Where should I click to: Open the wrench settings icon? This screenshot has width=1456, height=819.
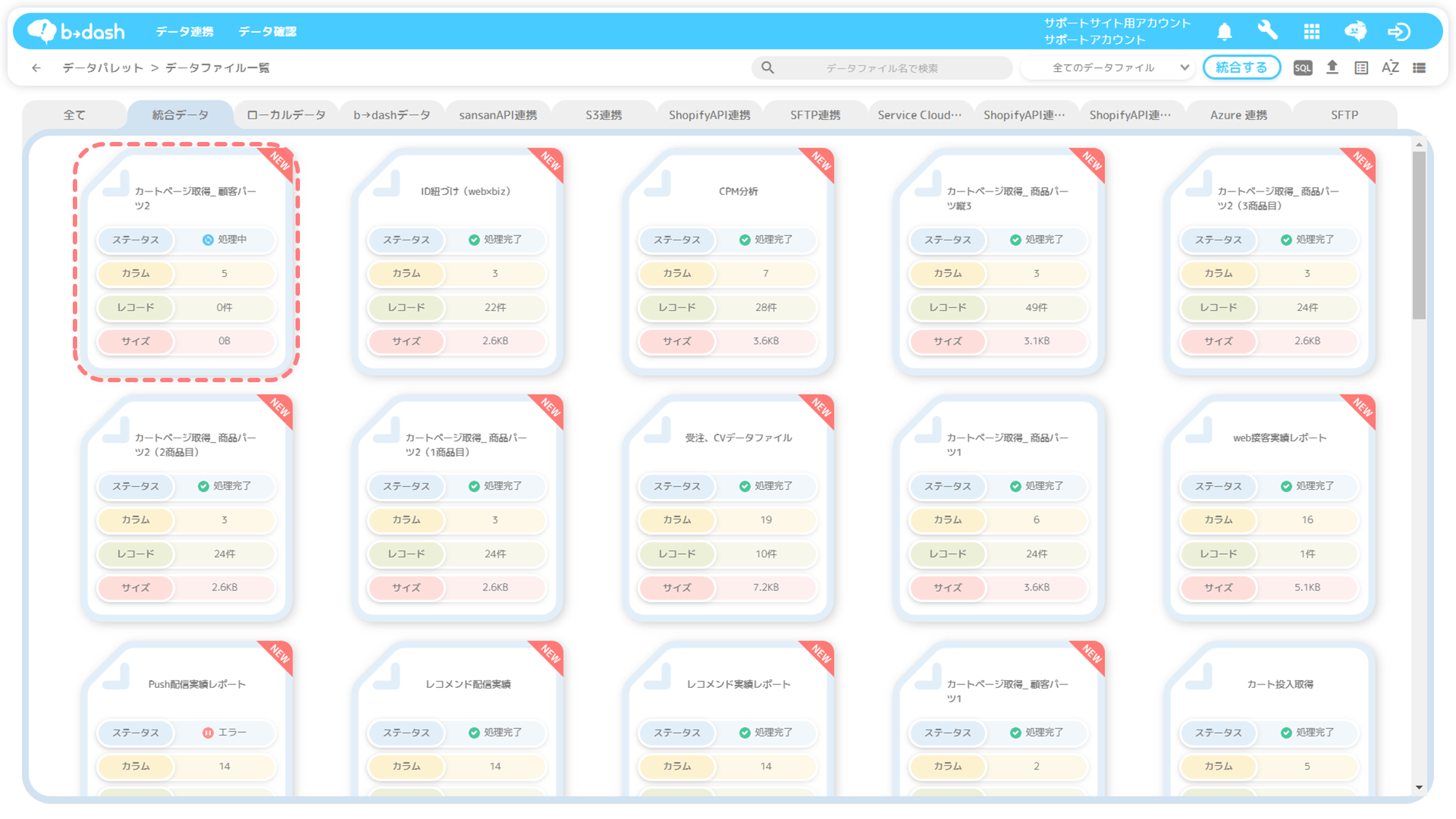click(1267, 31)
